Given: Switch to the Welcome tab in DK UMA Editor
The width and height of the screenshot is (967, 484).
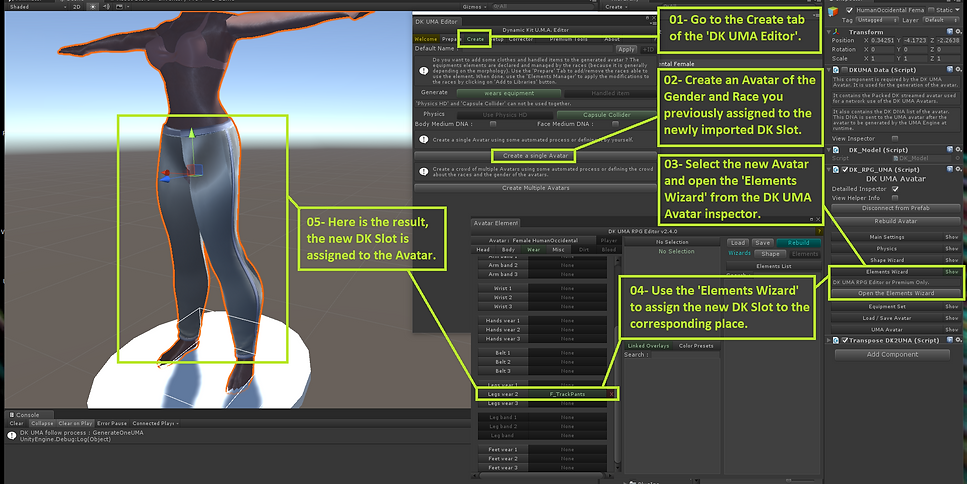Looking at the screenshot, I should pos(426,39).
